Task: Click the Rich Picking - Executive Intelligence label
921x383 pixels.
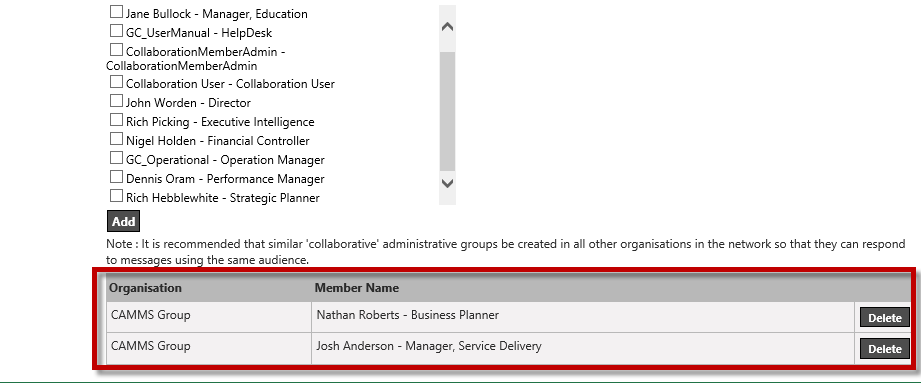Action: 220,122
